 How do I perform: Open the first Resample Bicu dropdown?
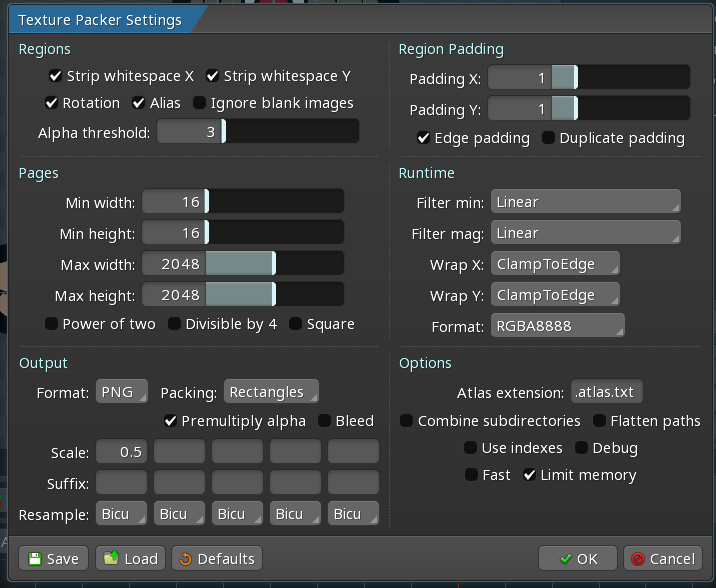click(122, 514)
